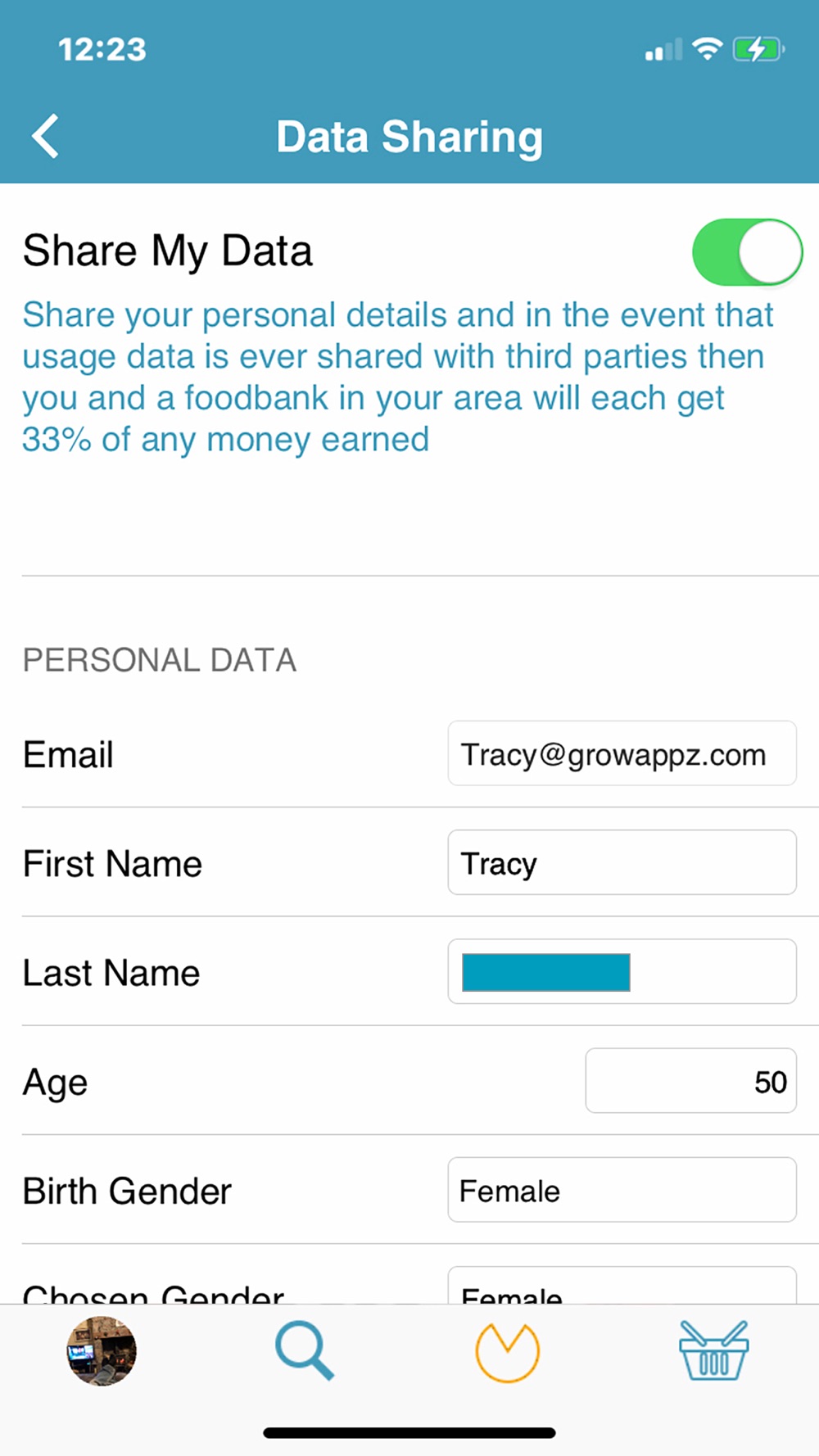
Task: Open the orange circle tab icon
Action: [507, 1352]
